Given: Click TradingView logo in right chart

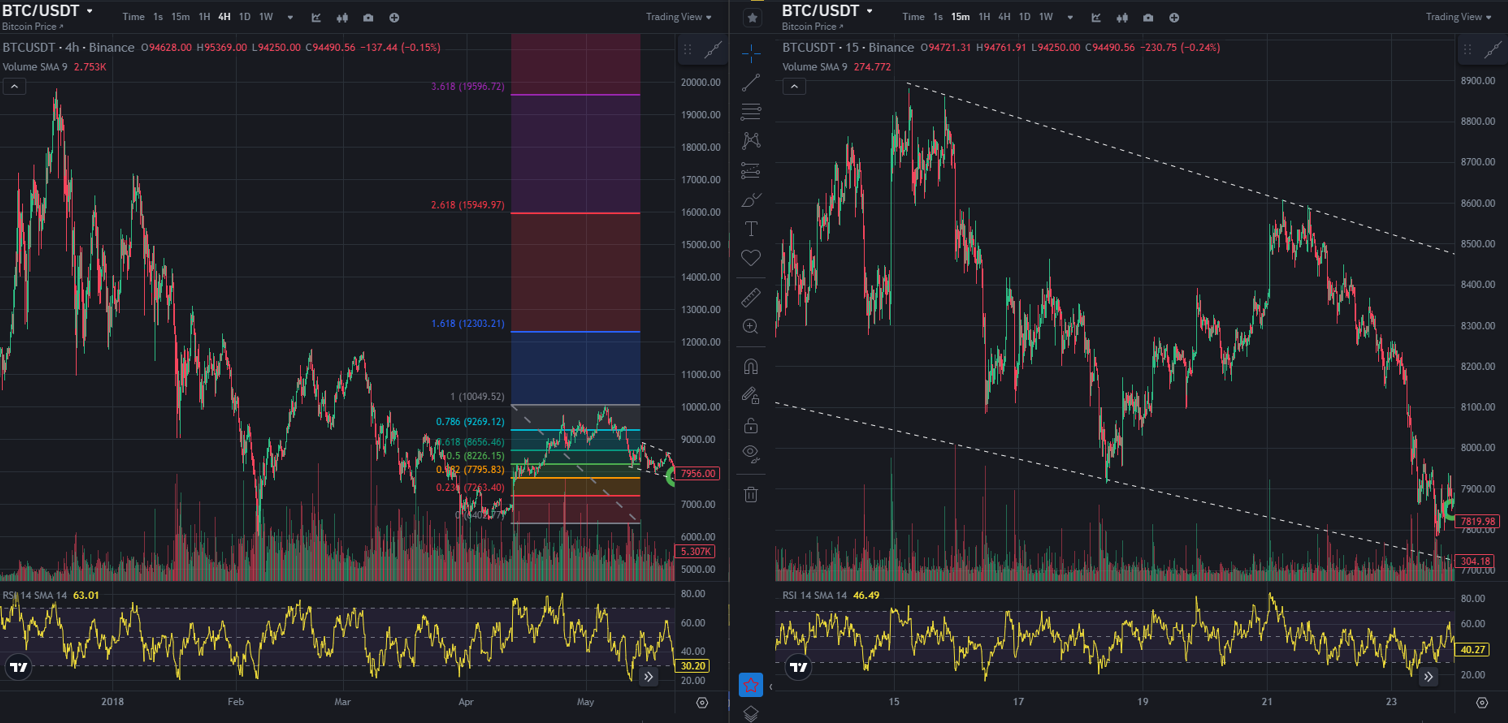Looking at the screenshot, I should (x=797, y=666).
